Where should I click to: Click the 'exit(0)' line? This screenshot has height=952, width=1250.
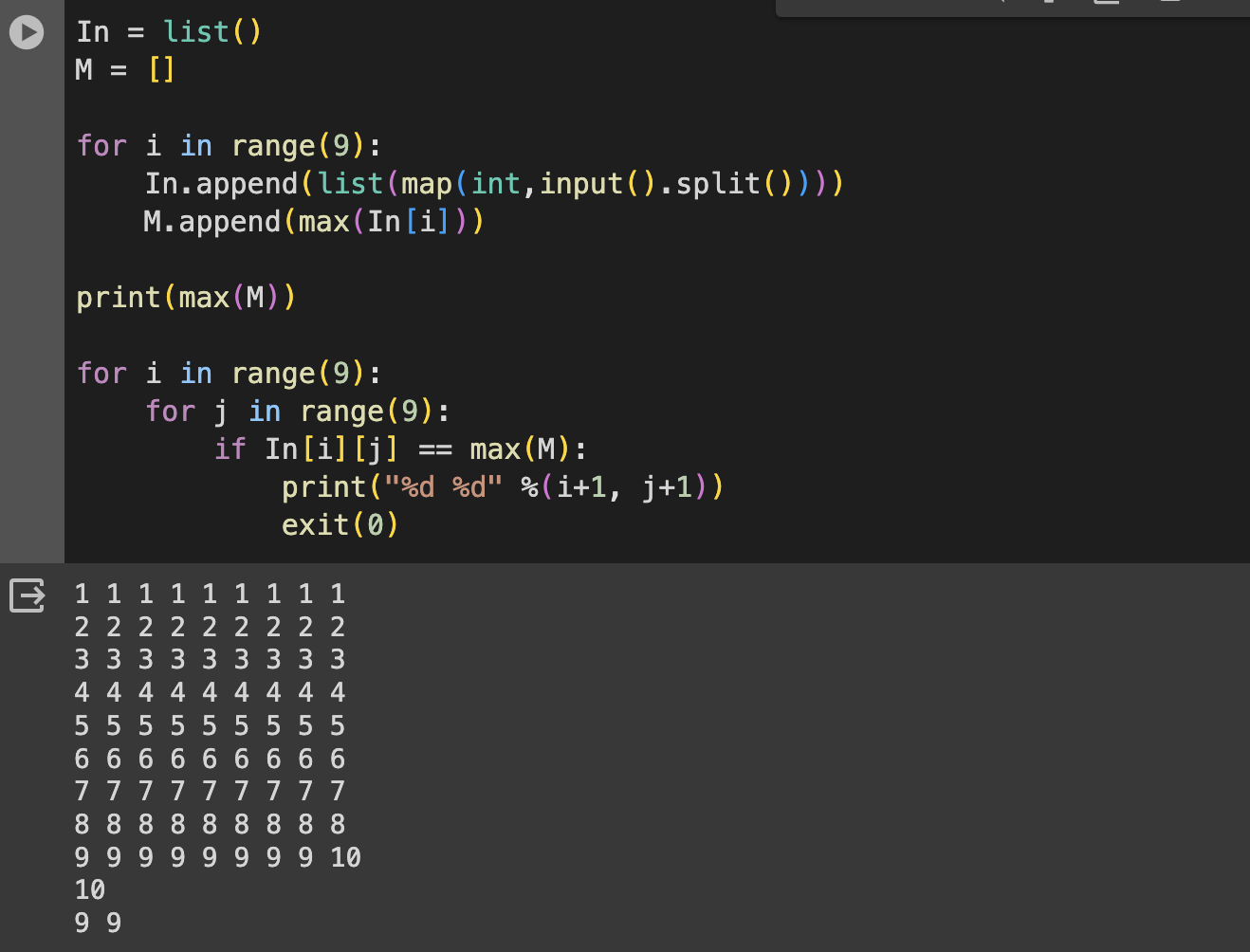click(340, 525)
